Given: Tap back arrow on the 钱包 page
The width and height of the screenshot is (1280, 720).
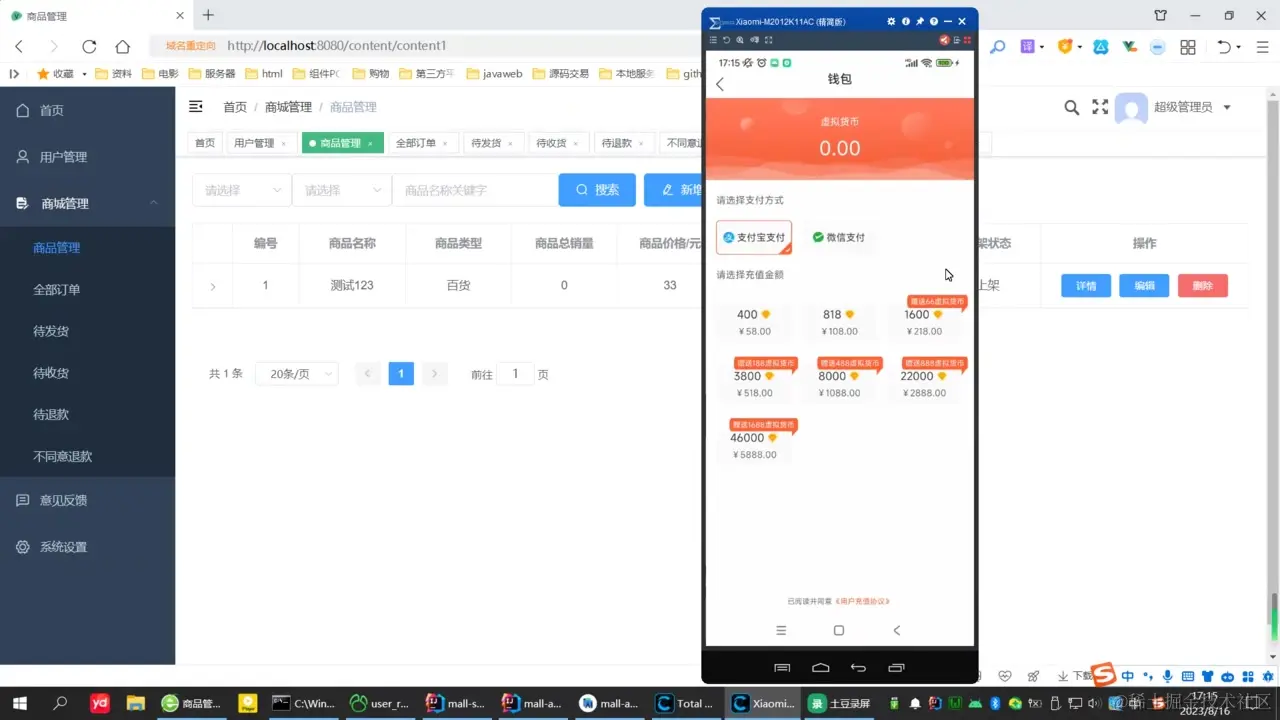Looking at the screenshot, I should pos(720,84).
